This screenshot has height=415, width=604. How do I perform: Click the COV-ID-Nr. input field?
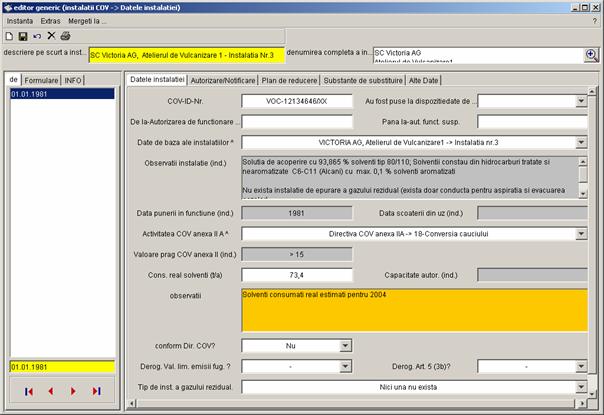296,101
